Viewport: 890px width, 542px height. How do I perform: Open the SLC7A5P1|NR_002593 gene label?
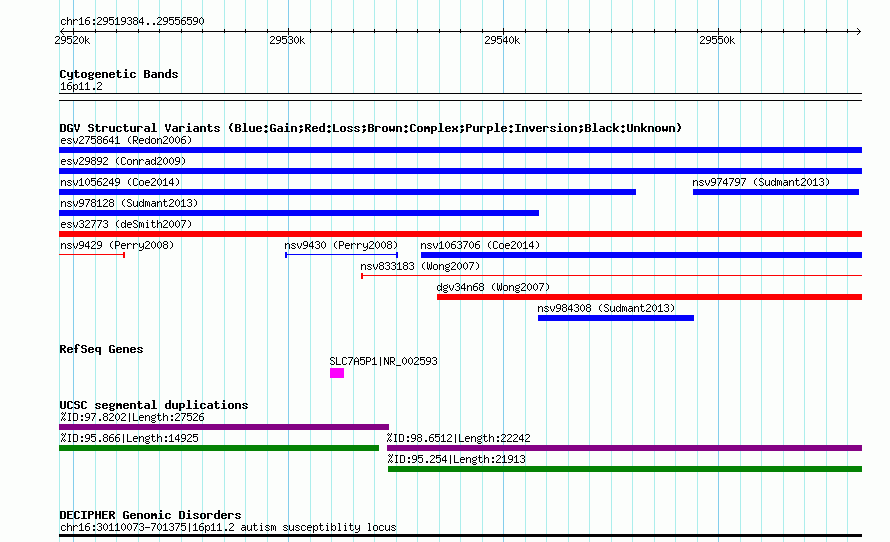click(384, 361)
